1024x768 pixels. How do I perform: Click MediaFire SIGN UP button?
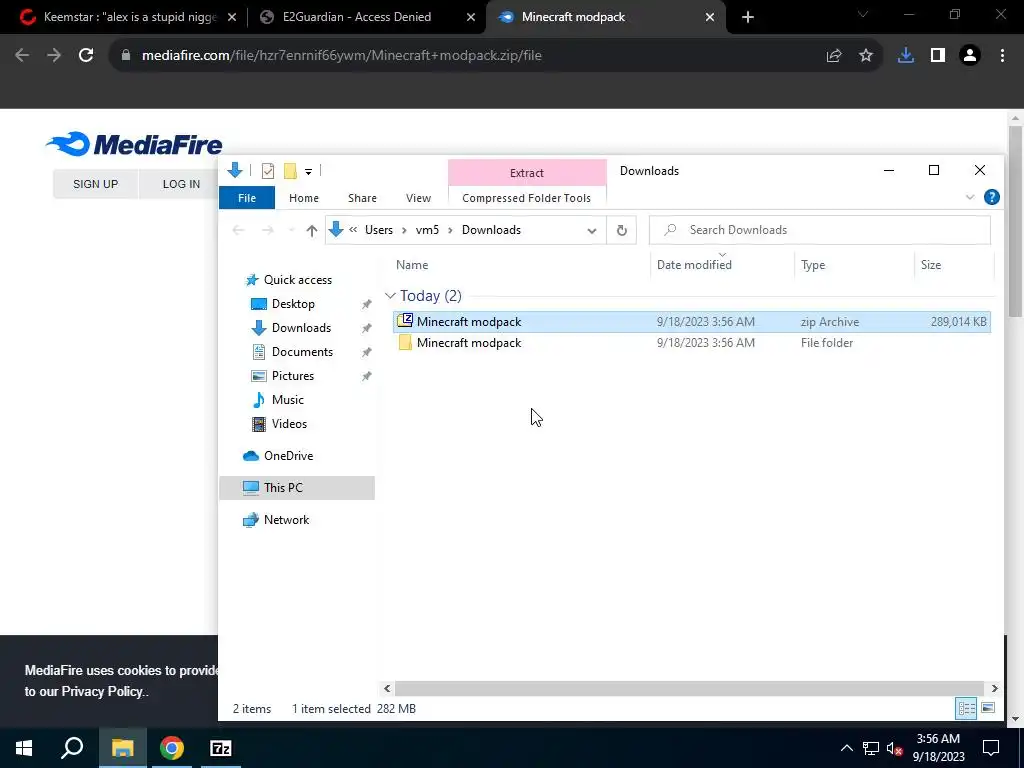(95, 184)
